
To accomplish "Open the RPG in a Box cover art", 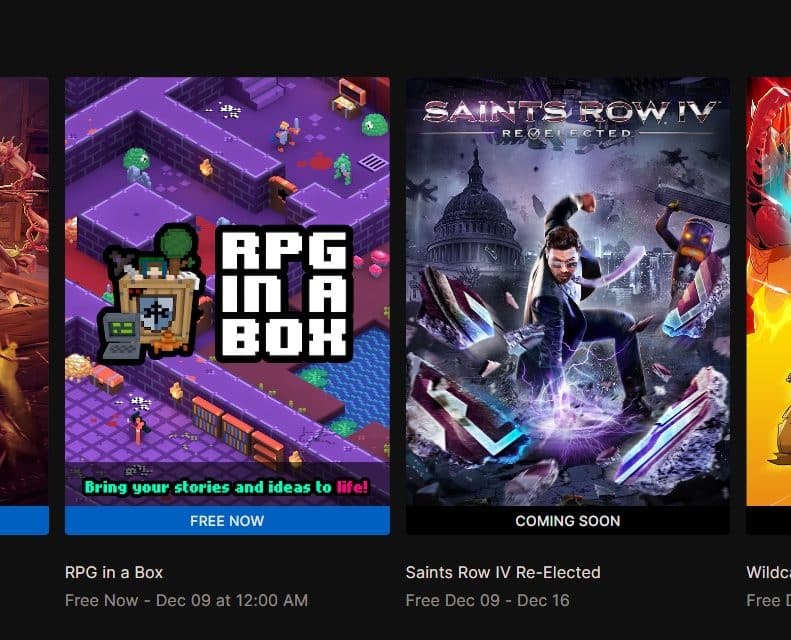I will click(227, 292).
